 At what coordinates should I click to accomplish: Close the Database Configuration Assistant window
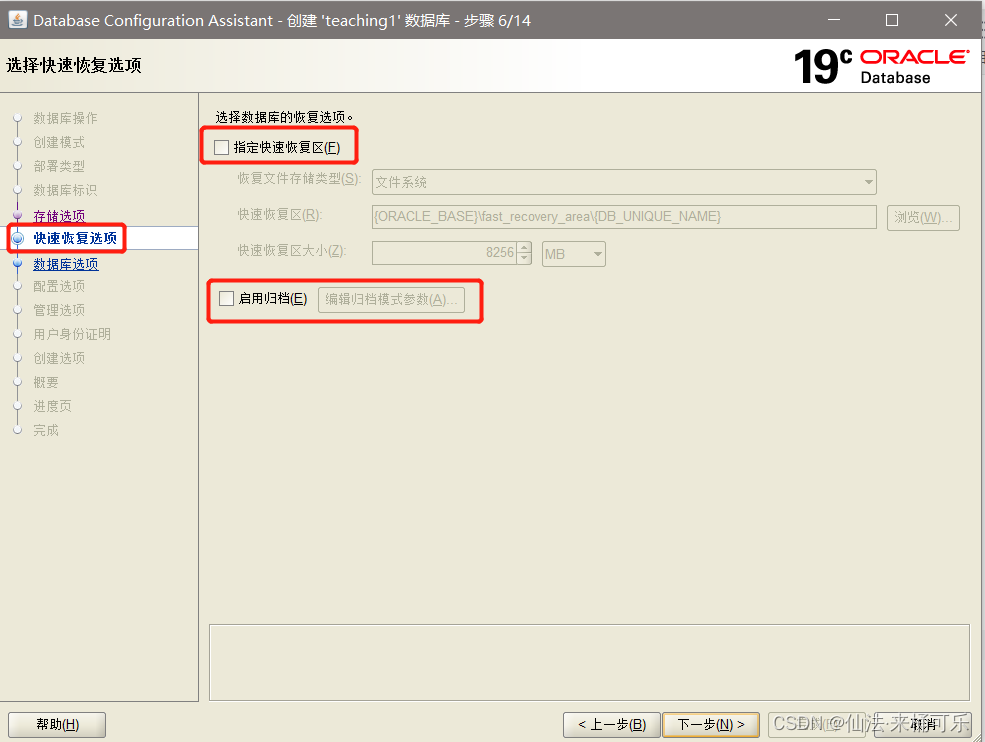(951, 20)
